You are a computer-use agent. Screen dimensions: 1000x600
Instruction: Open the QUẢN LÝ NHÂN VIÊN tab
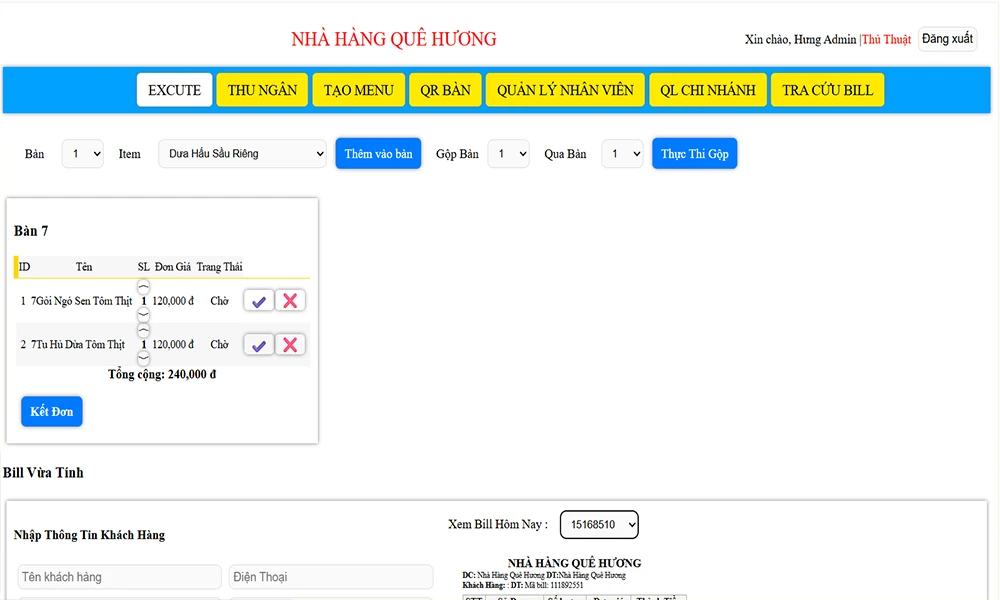pyautogui.click(x=565, y=90)
